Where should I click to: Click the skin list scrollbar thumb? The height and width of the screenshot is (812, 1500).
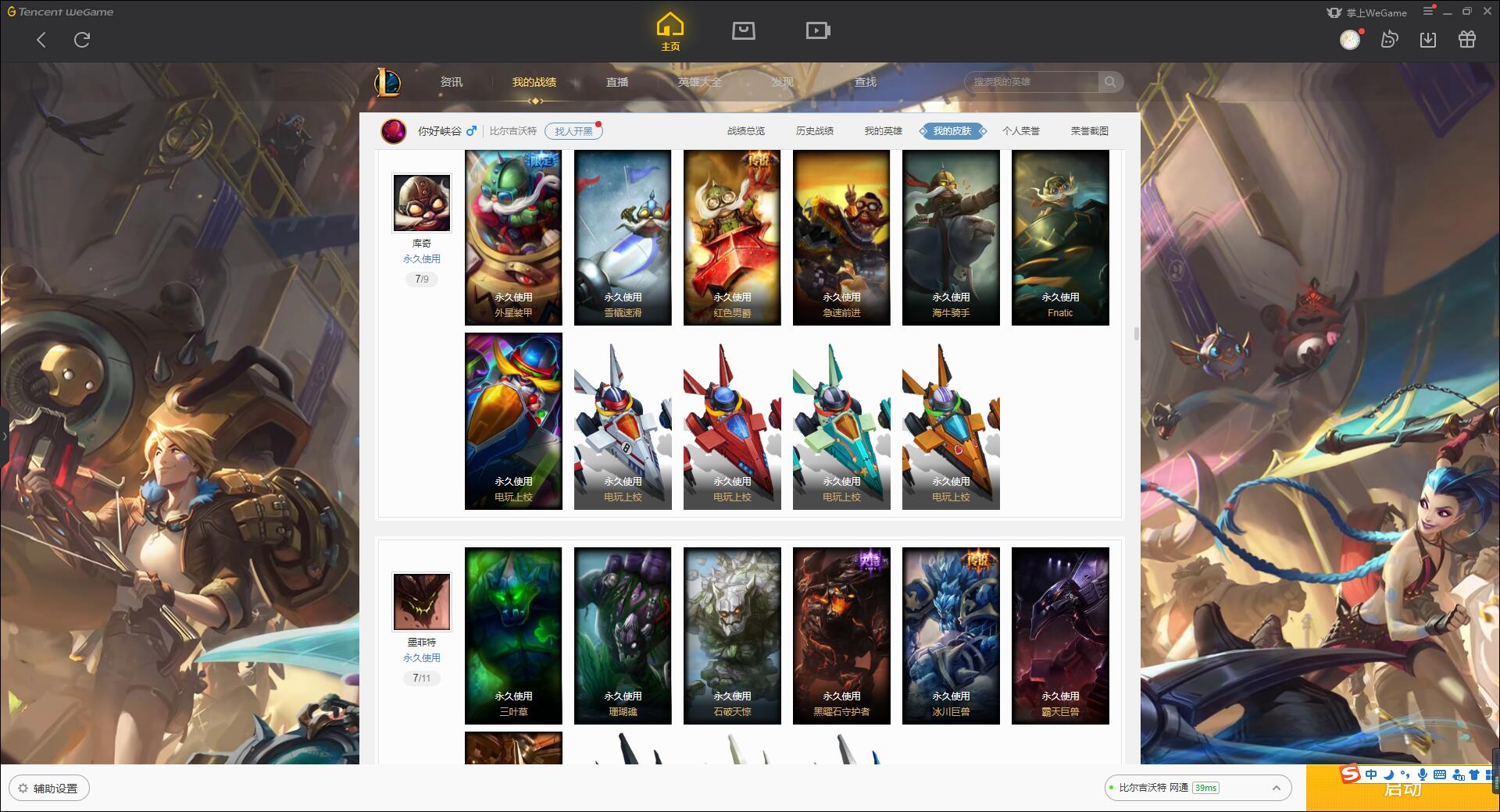tap(1136, 333)
